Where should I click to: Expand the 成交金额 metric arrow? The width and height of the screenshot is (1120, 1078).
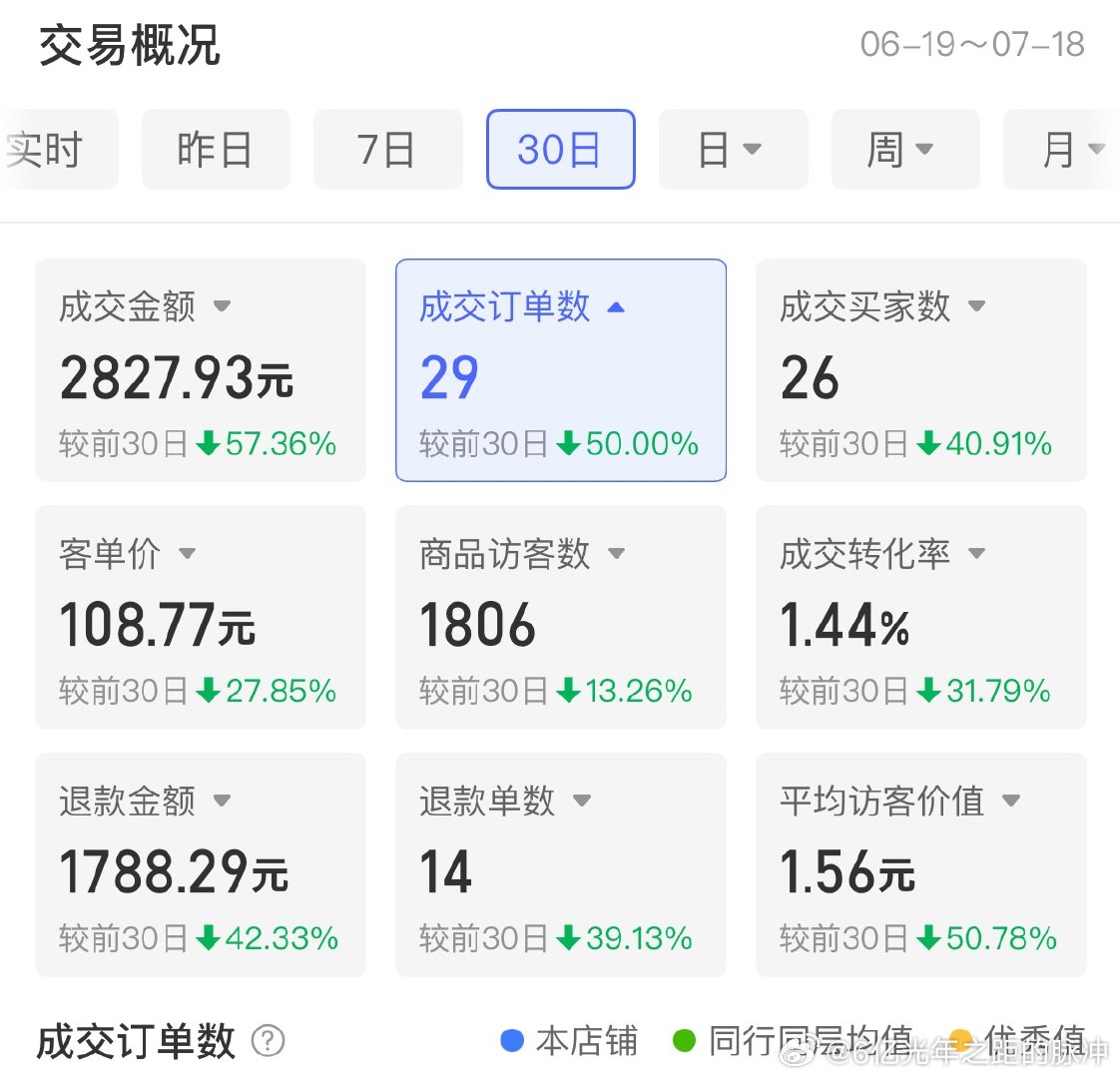point(223,306)
